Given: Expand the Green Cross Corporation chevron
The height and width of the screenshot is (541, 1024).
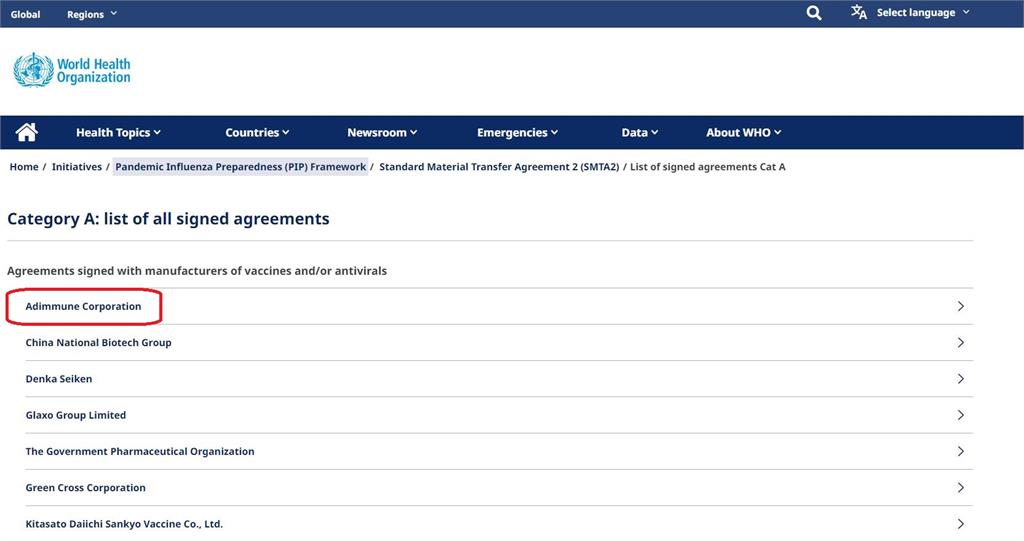Looking at the screenshot, I should pyautogui.click(x=961, y=487).
